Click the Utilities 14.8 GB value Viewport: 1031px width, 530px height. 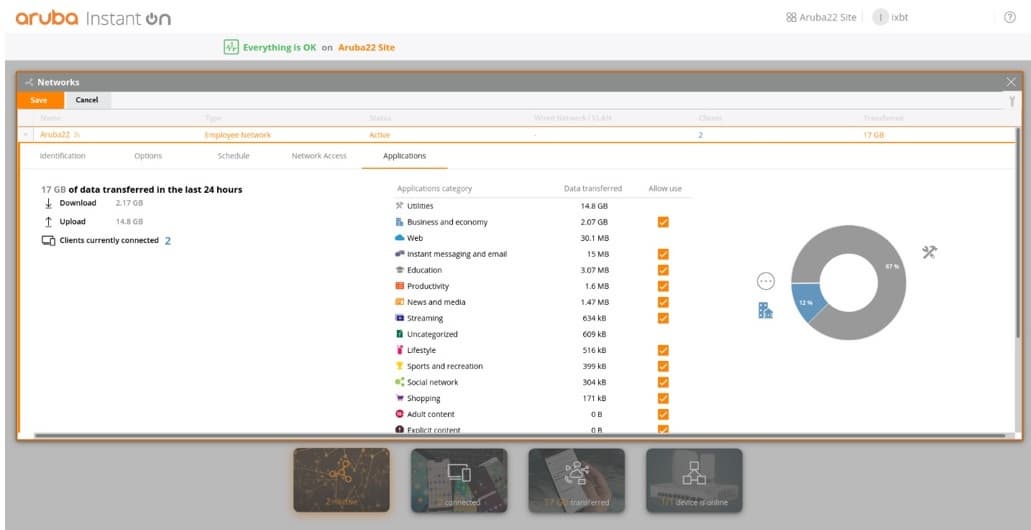tap(594, 206)
